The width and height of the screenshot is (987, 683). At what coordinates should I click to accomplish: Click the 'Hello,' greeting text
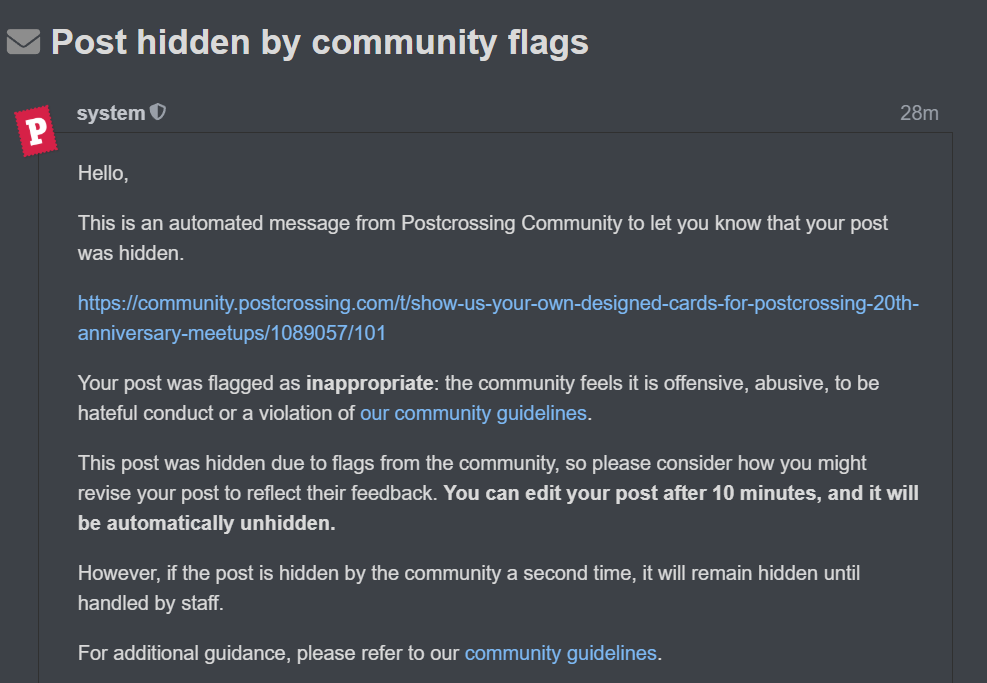point(103,173)
